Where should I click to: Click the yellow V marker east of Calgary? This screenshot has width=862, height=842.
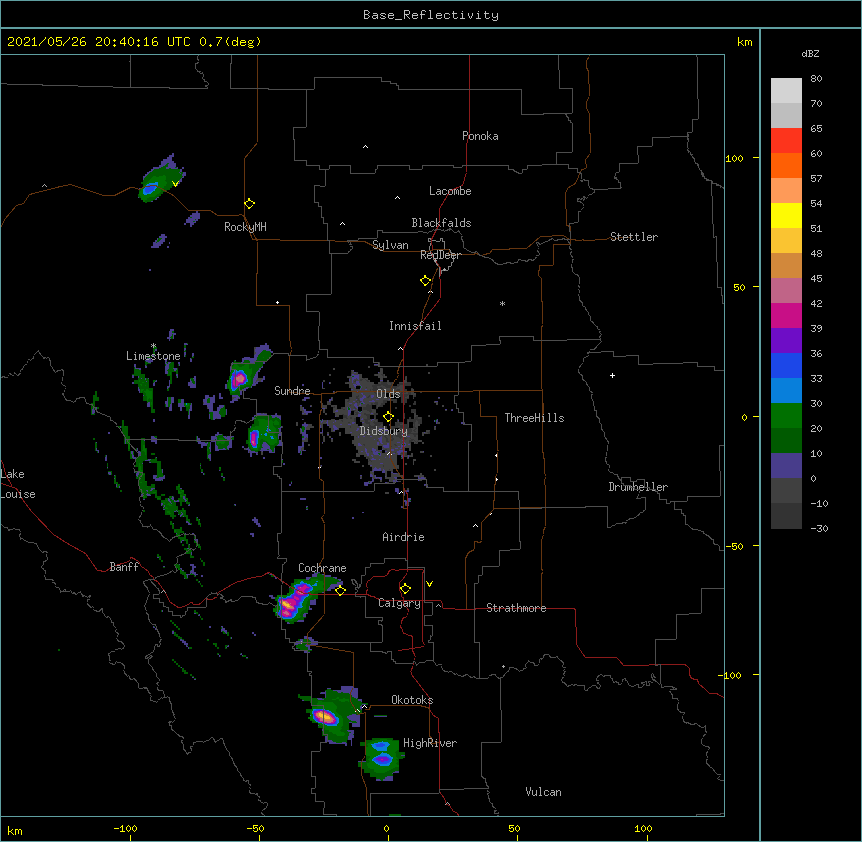click(x=429, y=584)
